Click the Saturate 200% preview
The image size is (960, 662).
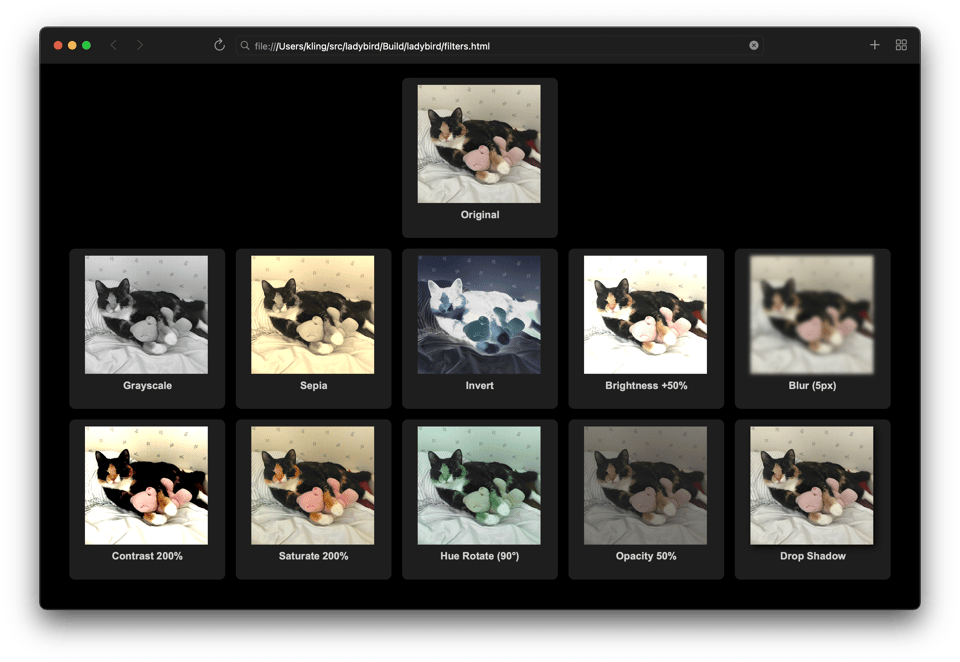(x=313, y=485)
